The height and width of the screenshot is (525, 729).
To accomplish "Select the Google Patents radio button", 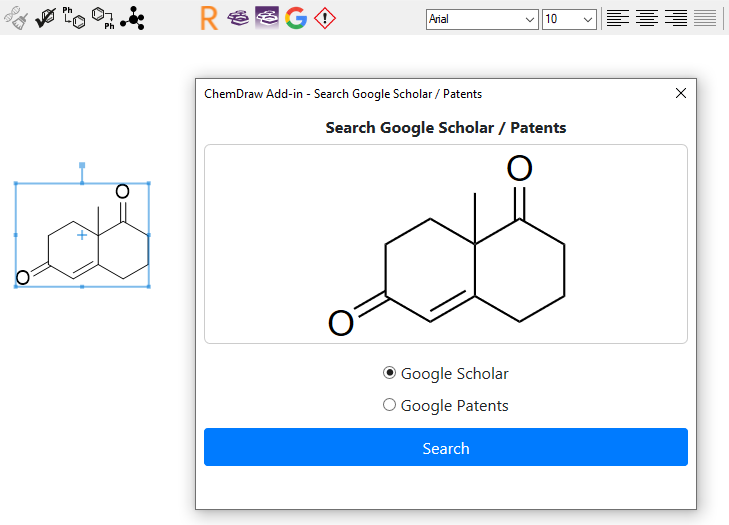I will tap(389, 405).
